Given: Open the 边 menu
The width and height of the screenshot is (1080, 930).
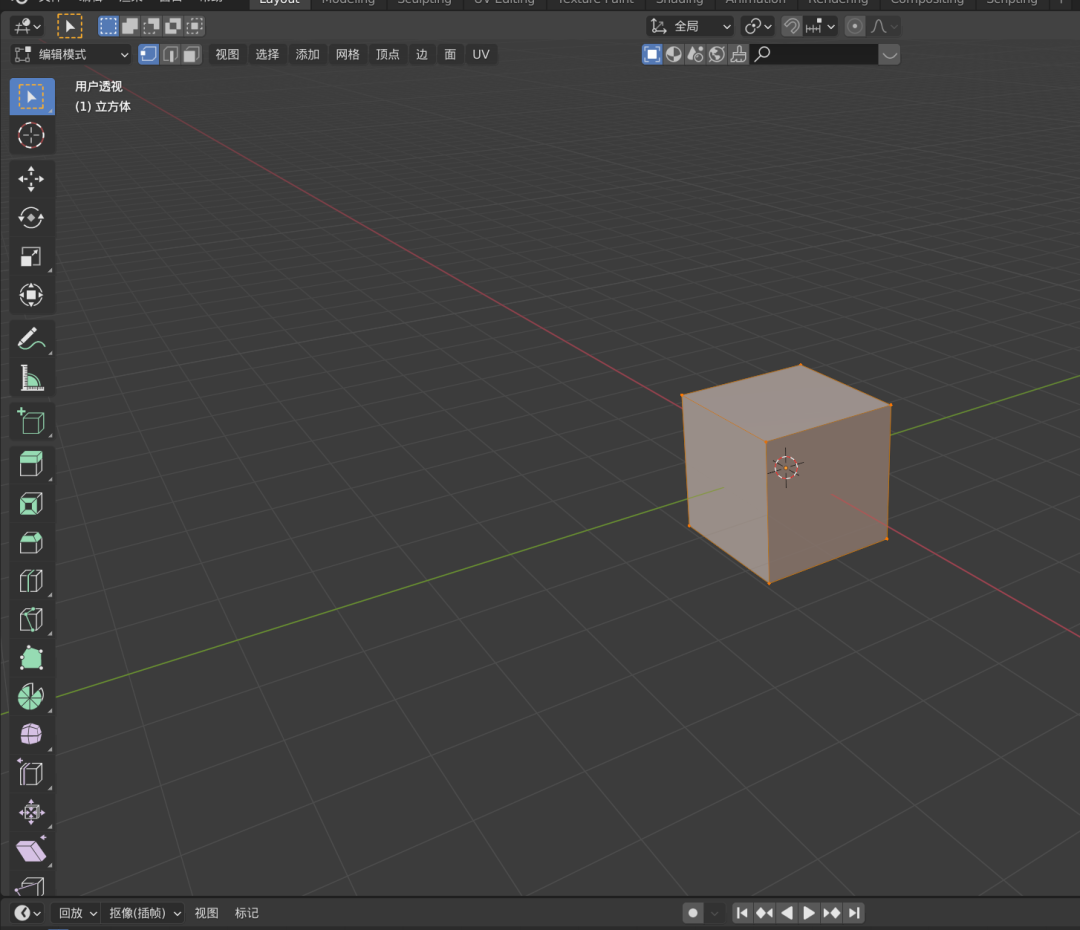Looking at the screenshot, I should point(422,54).
